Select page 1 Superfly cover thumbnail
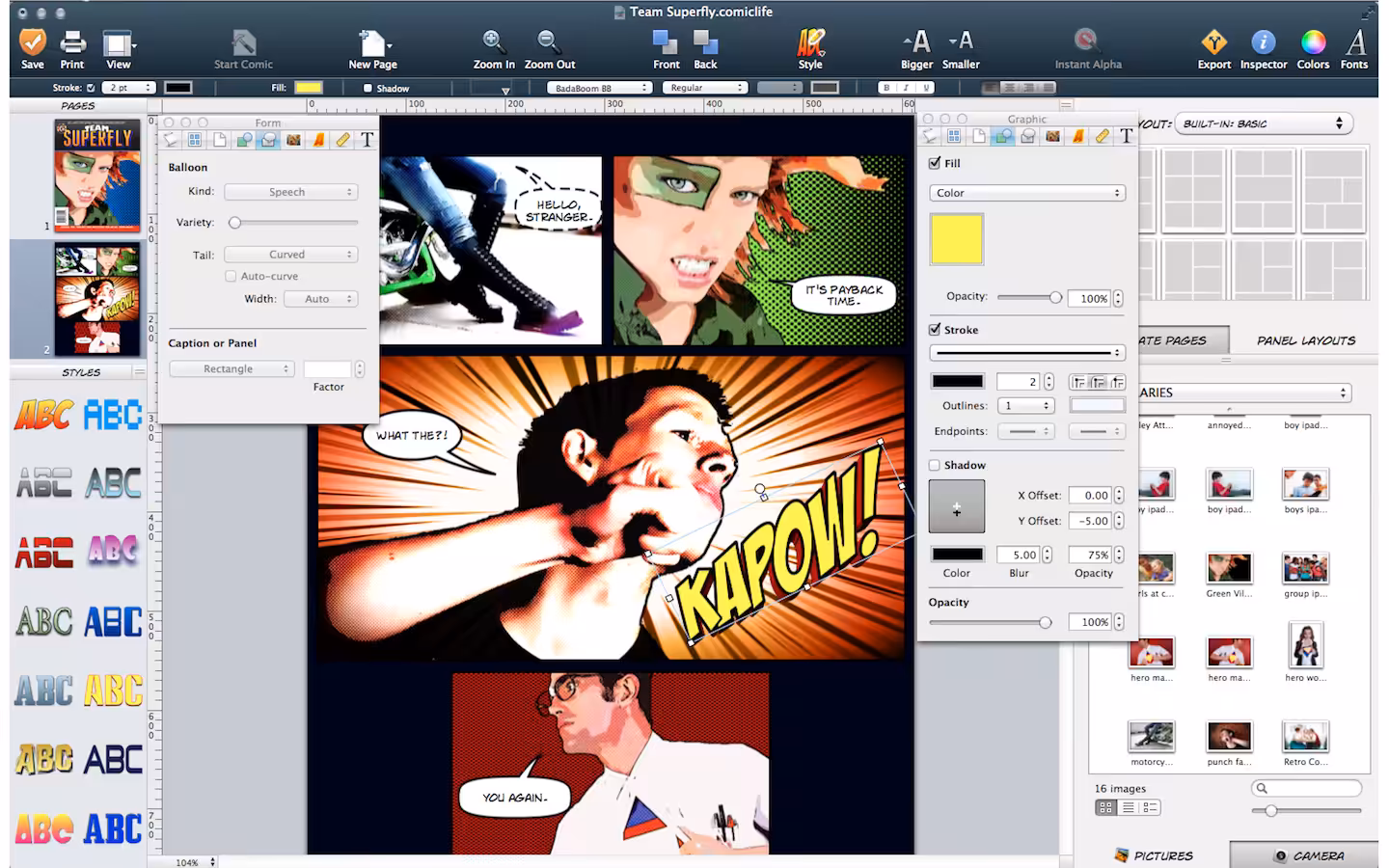Image resolution: width=1389 pixels, height=868 pixels. coord(96,176)
